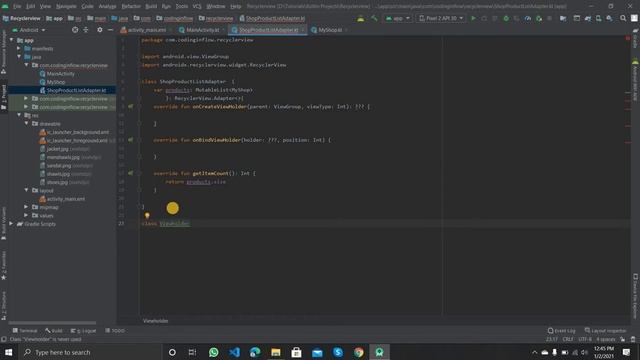This screenshot has height=360, width=640.
Task: Open the TODO tool window
Action: [x=115, y=331]
